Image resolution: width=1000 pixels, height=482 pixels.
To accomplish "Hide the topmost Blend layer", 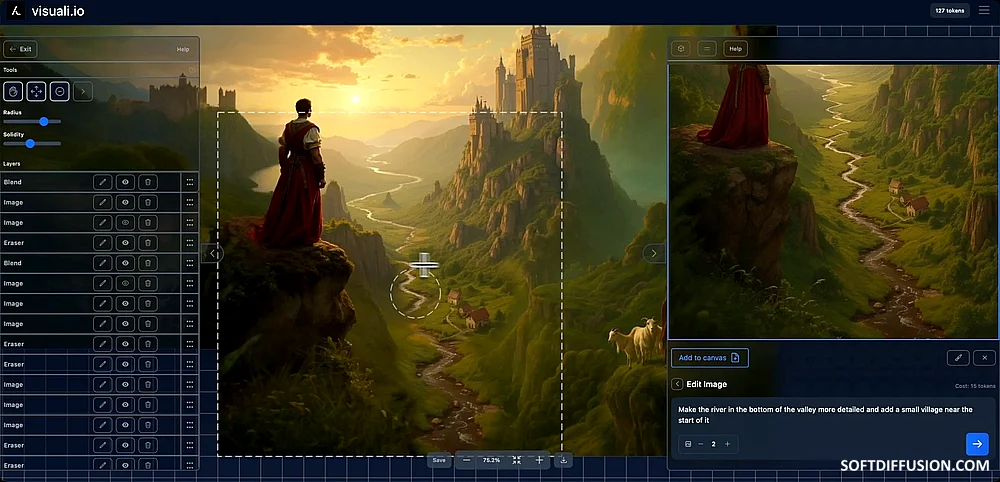I will [x=125, y=182].
